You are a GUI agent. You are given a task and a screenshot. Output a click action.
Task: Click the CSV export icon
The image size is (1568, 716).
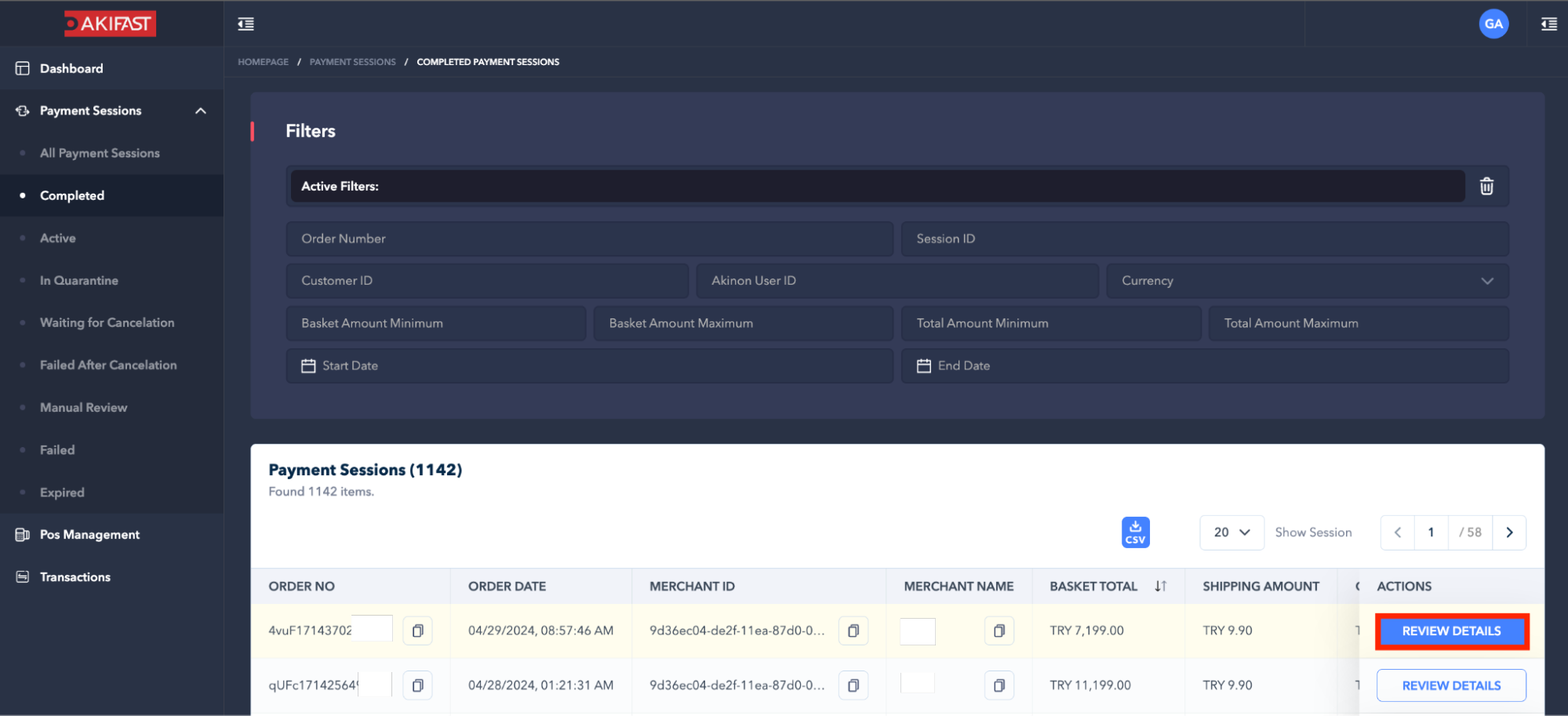click(1135, 532)
